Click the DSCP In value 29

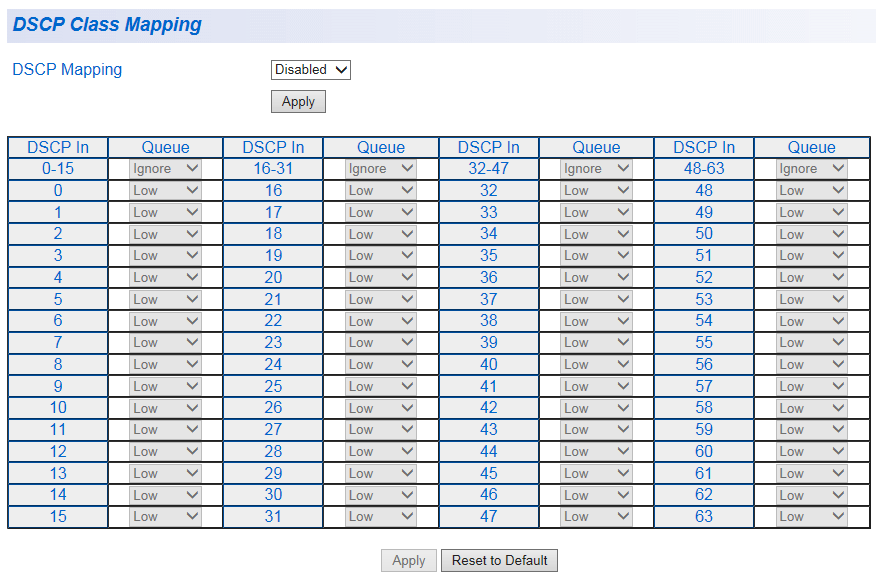point(273,474)
